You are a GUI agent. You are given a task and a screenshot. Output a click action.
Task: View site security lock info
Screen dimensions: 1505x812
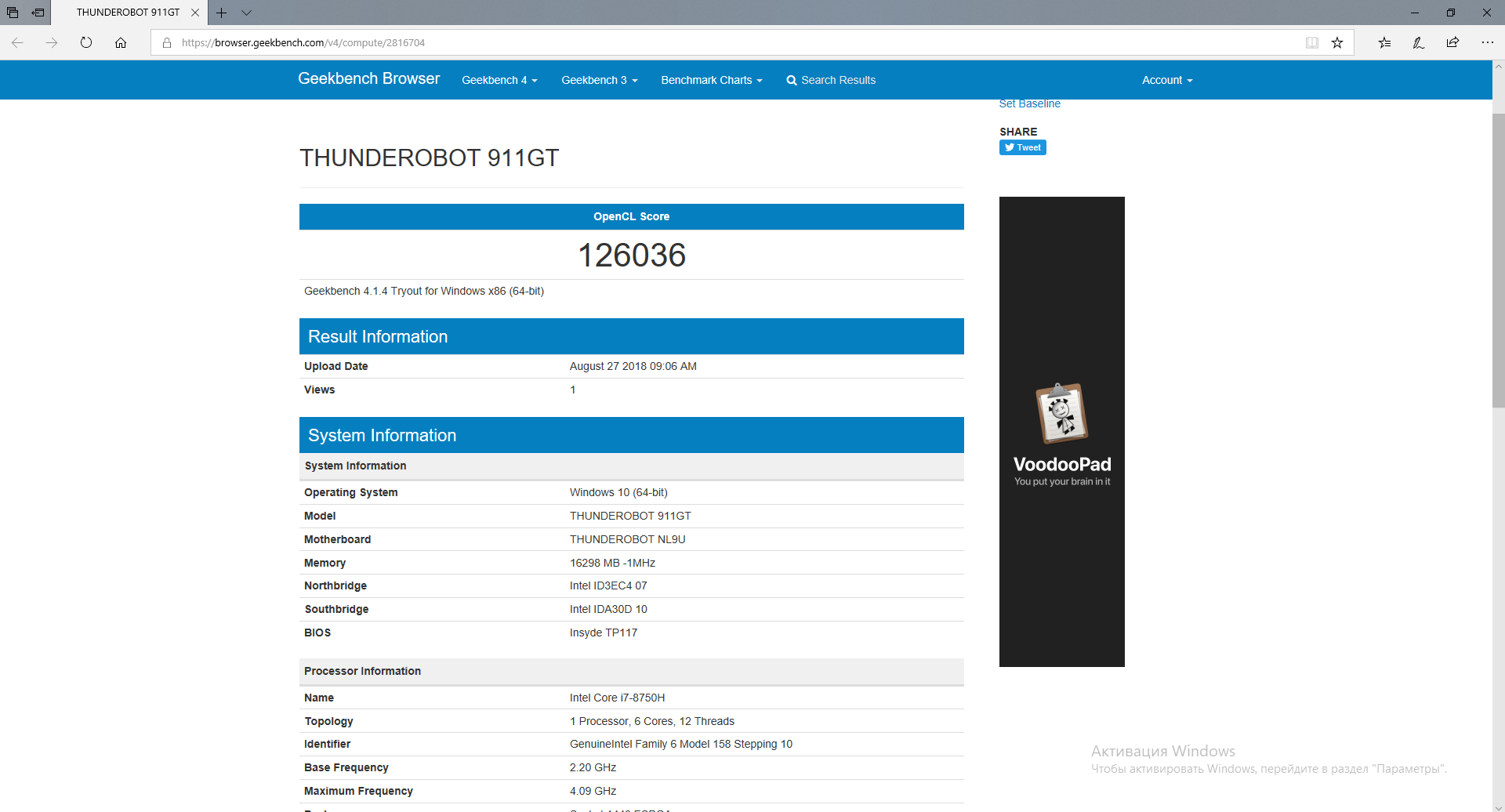point(167,43)
